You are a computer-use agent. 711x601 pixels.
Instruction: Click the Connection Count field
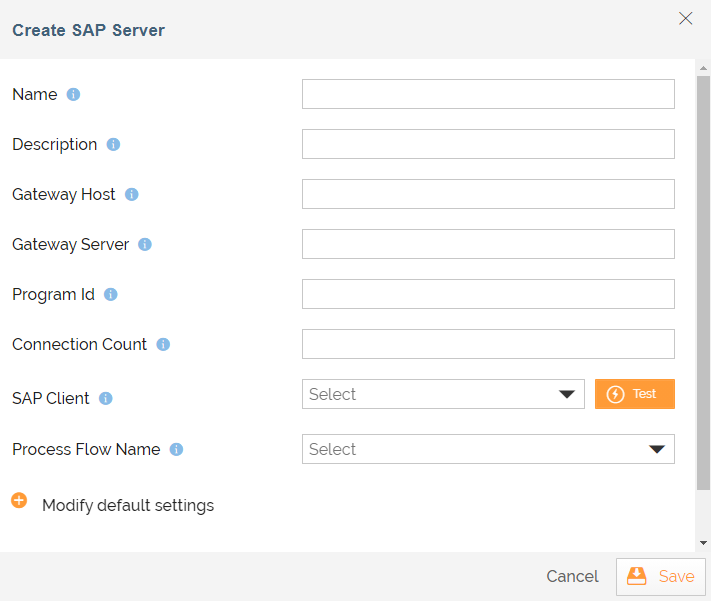[x=488, y=344]
